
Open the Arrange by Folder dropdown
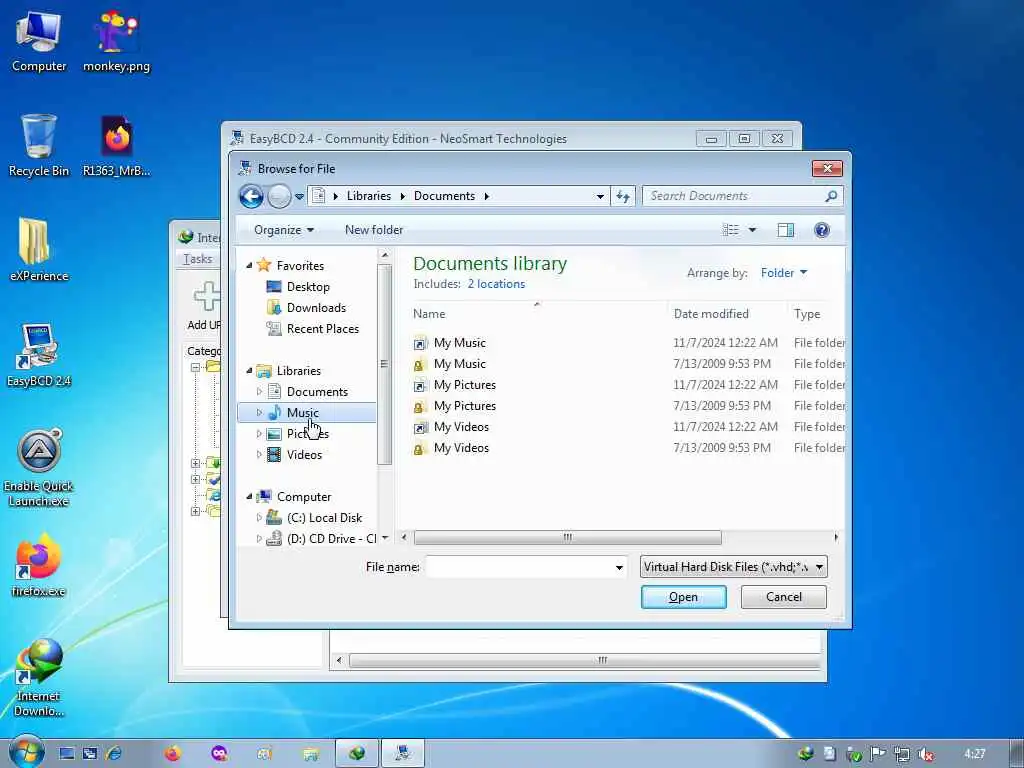pos(784,273)
